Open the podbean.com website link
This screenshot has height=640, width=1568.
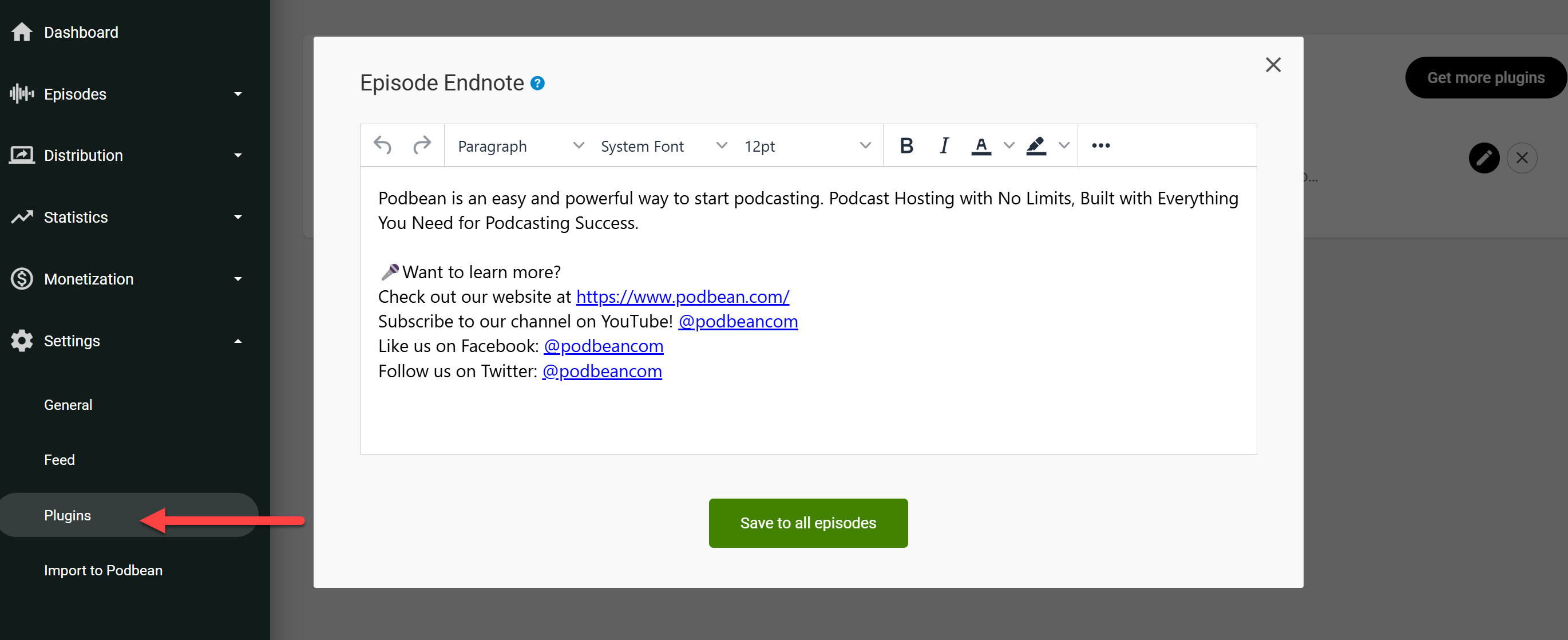tap(682, 297)
